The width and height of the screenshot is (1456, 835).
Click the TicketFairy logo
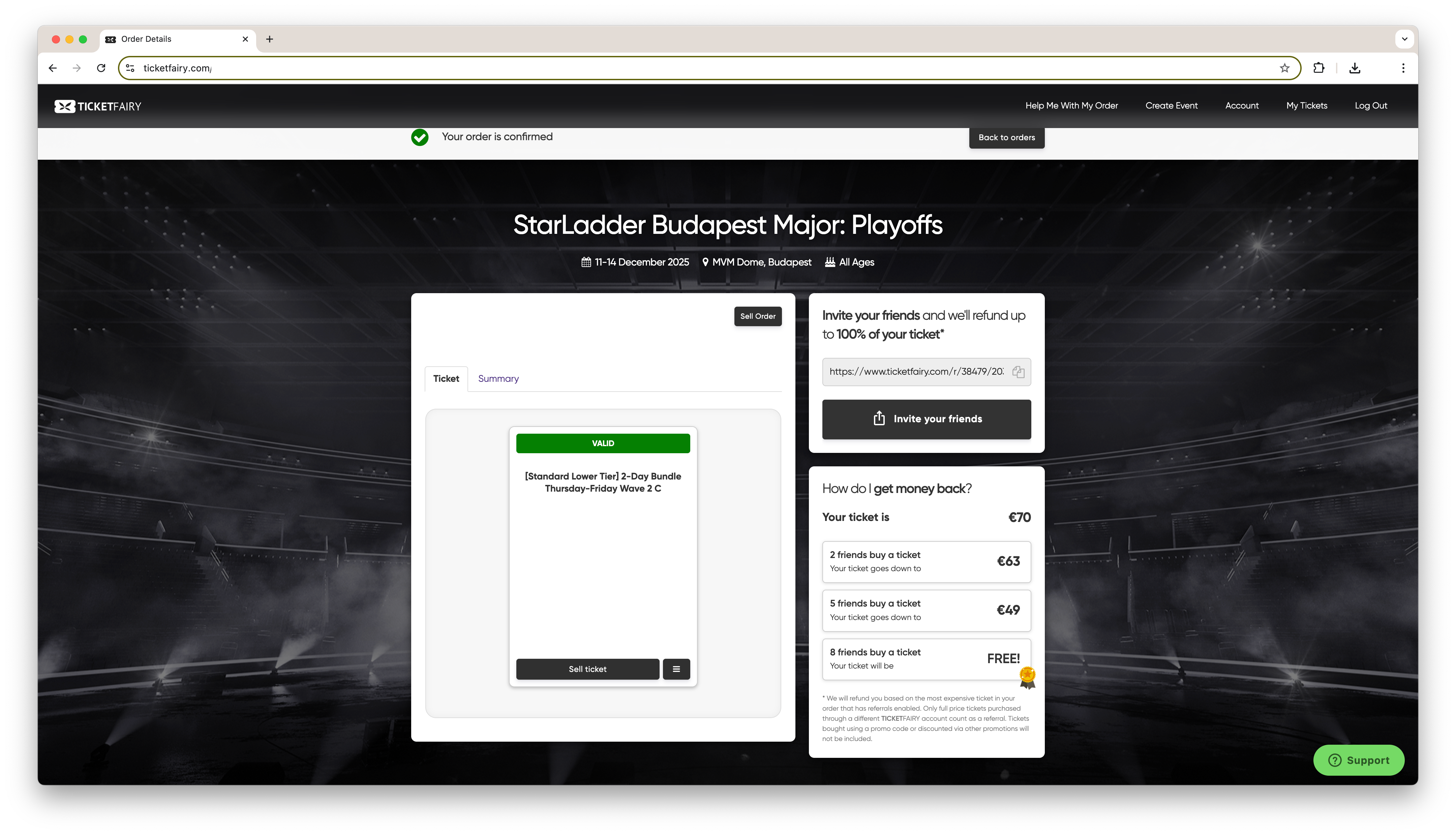tap(97, 106)
